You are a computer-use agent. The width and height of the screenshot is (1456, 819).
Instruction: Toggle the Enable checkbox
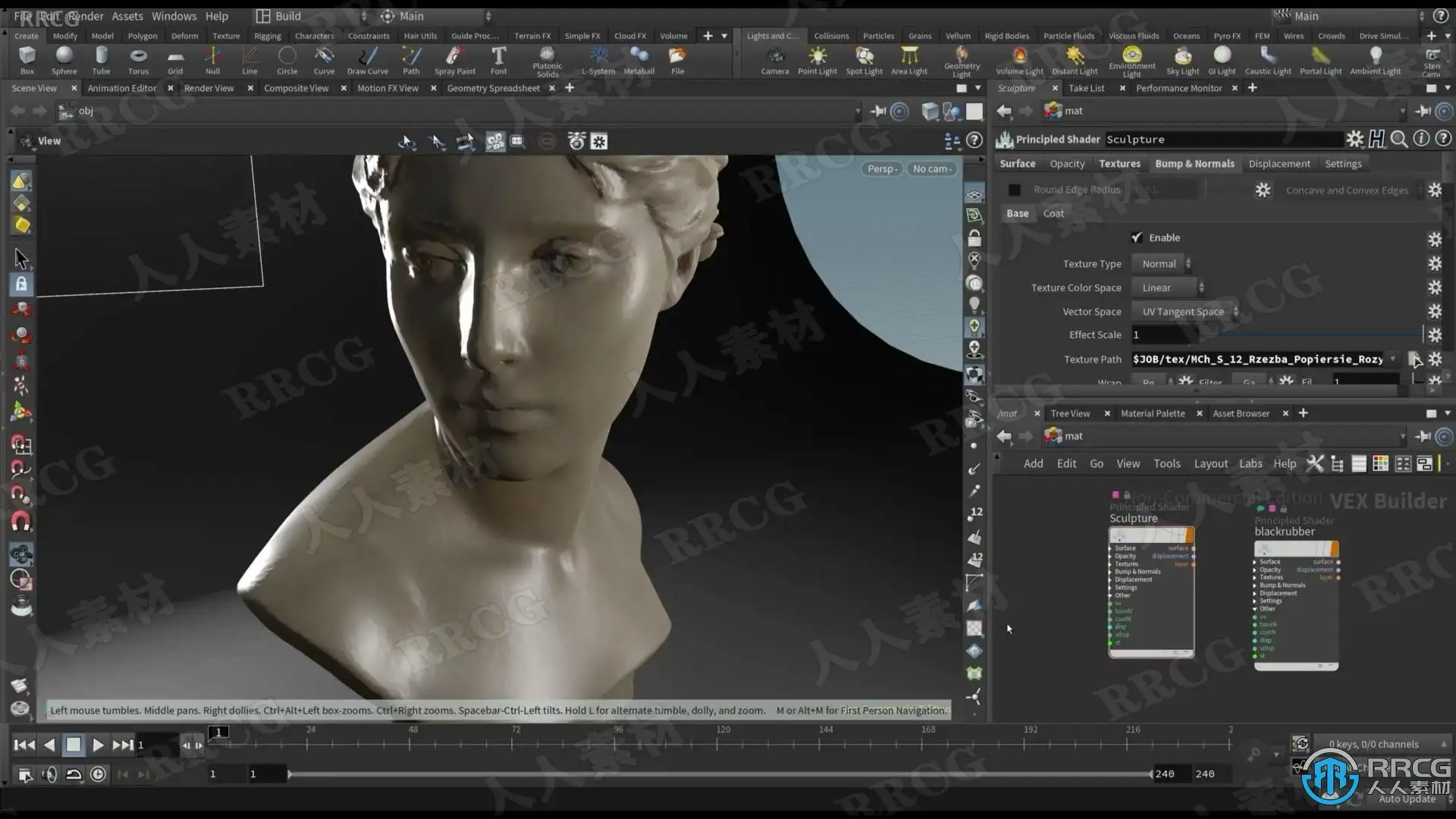click(x=1137, y=238)
